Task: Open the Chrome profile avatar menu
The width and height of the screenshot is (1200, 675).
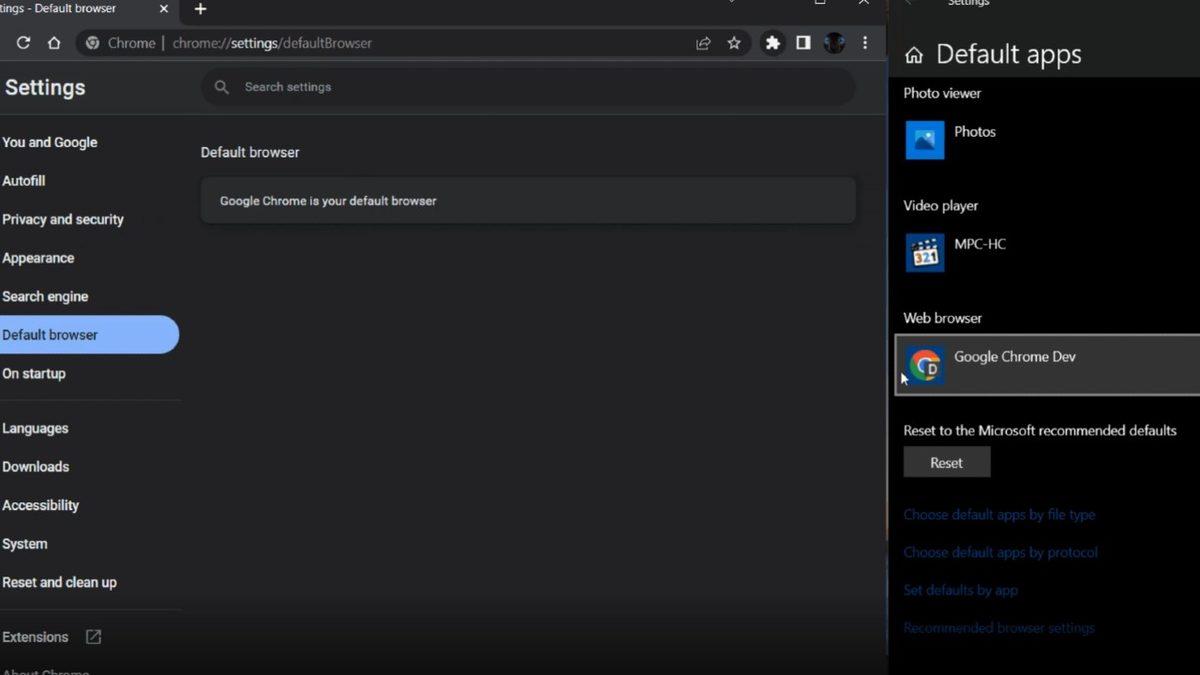Action: click(834, 43)
